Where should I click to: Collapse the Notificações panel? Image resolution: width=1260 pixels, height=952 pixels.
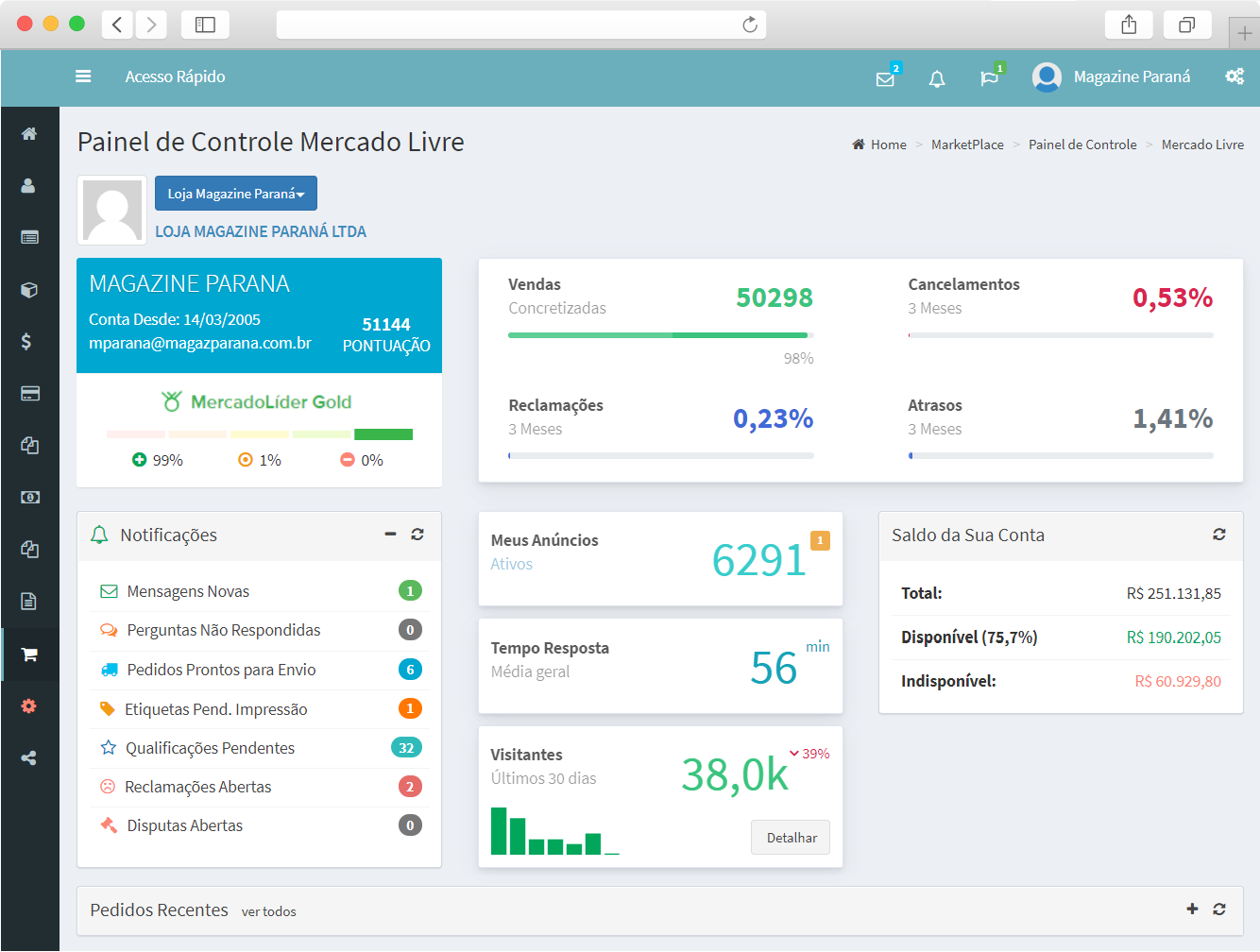tap(390, 535)
